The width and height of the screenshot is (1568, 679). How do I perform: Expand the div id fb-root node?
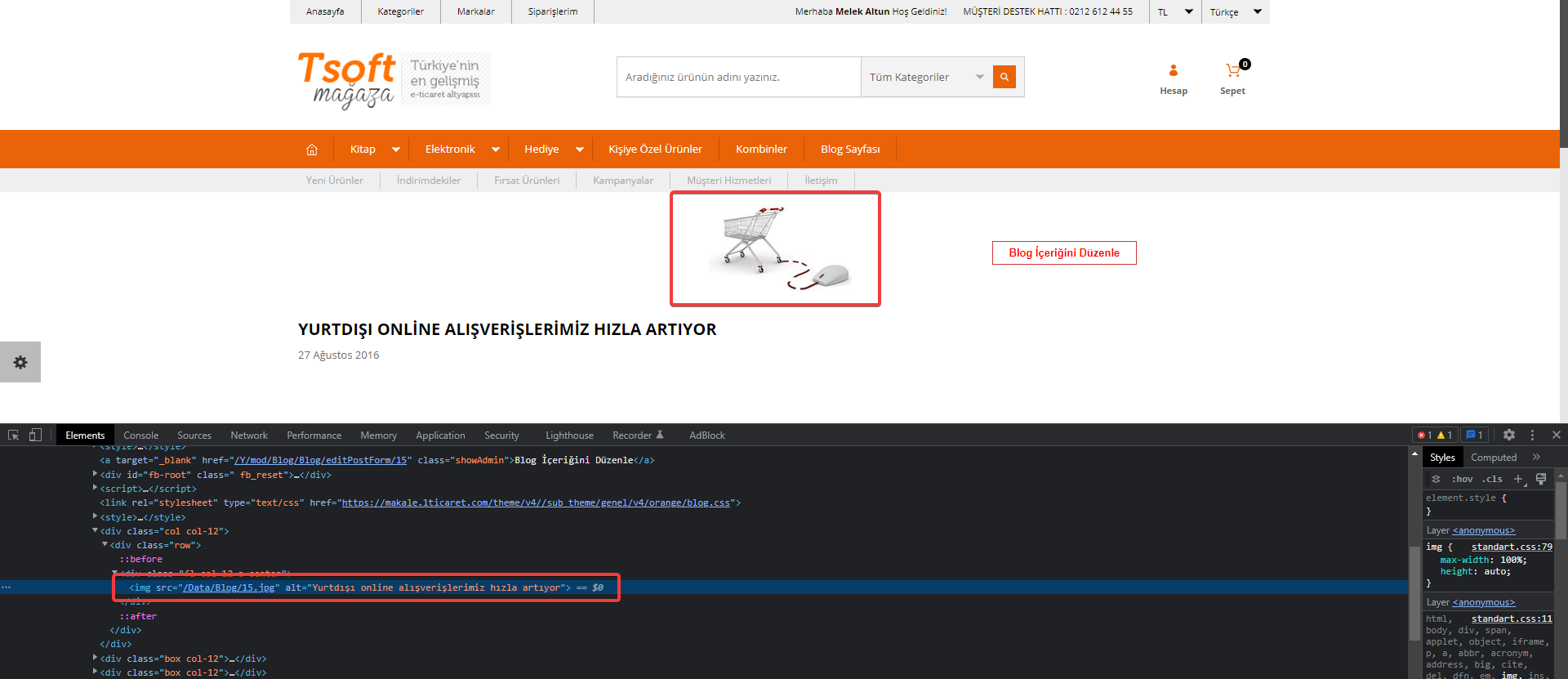click(95, 474)
